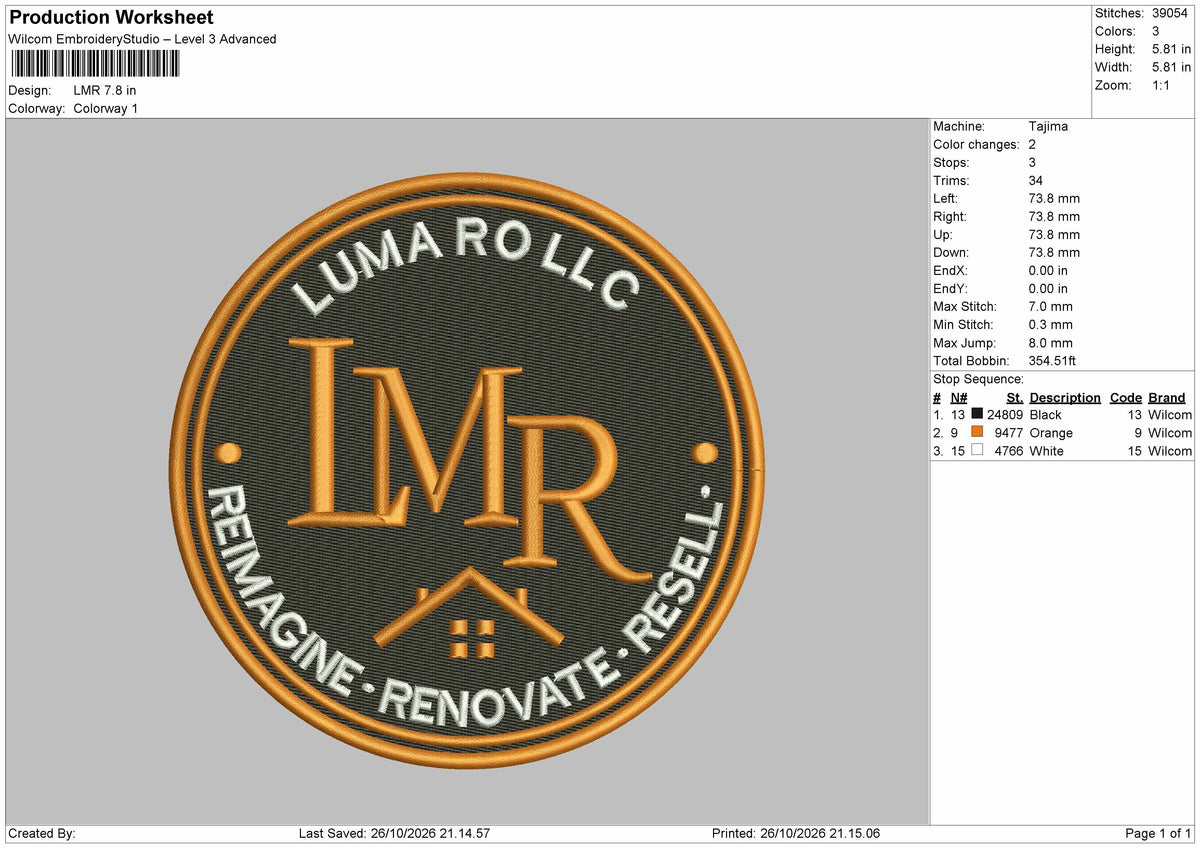Click 'Wilcom EmbroideryStudio – Level 3 Advanced' text
The image size is (1200, 848).
(x=142, y=39)
